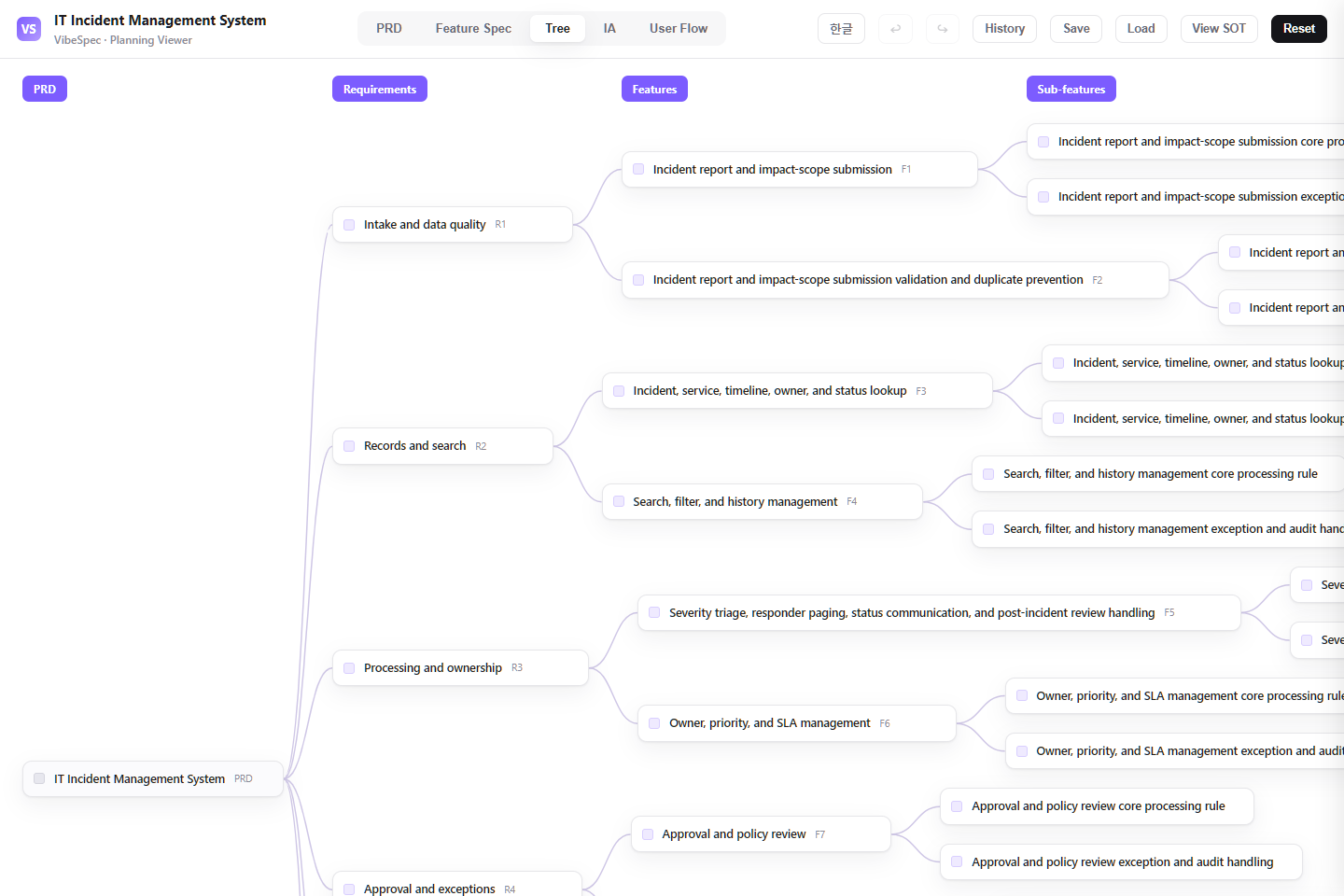Select Incident report submission core processing sub-feature
Screen dimensions: 1344x896
pyautogui.click(x=1185, y=142)
